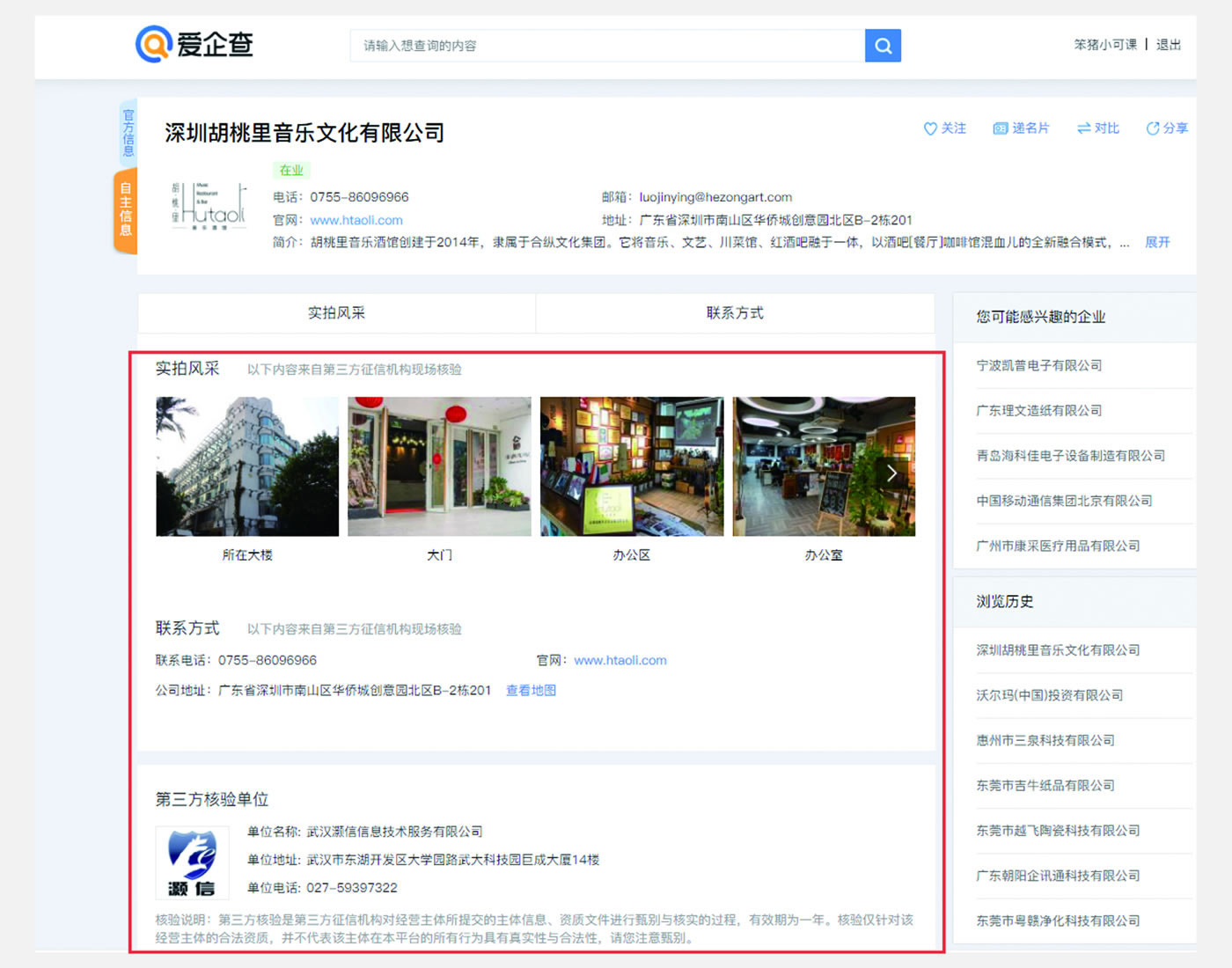Open 东莞市粤赣净化科技有限公司 in history
1232x968 pixels.
[x=1059, y=920]
